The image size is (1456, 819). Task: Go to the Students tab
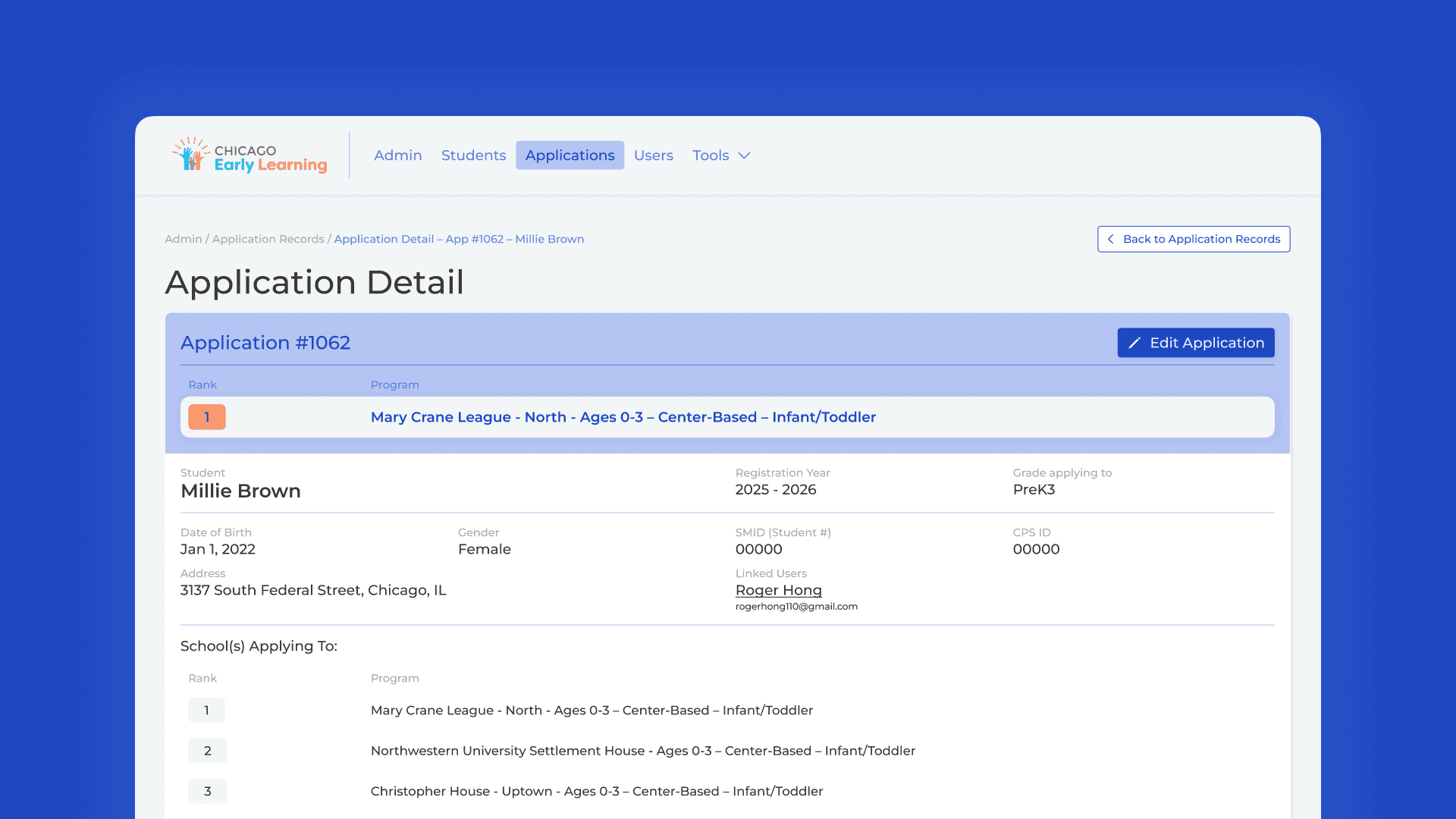473,155
